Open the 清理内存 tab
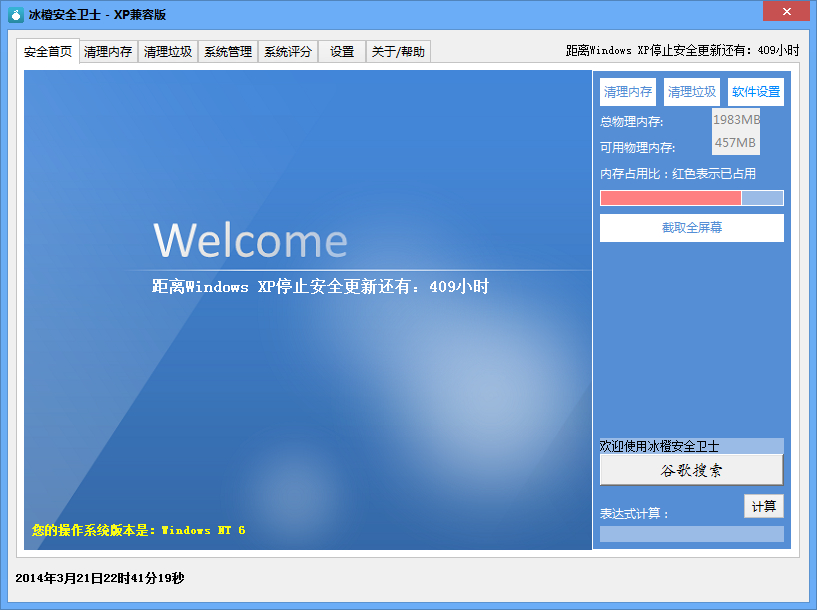The height and width of the screenshot is (610, 817). [108, 52]
